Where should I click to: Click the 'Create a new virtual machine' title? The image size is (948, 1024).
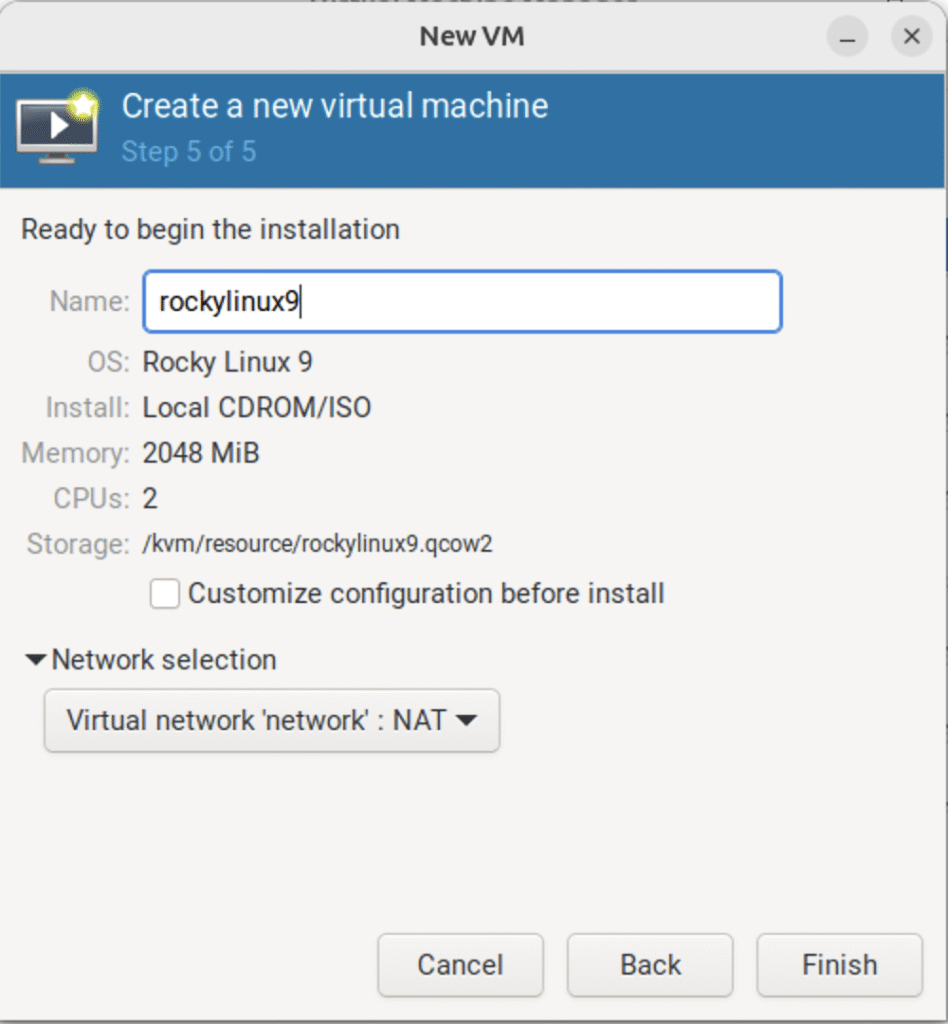[x=335, y=106]
